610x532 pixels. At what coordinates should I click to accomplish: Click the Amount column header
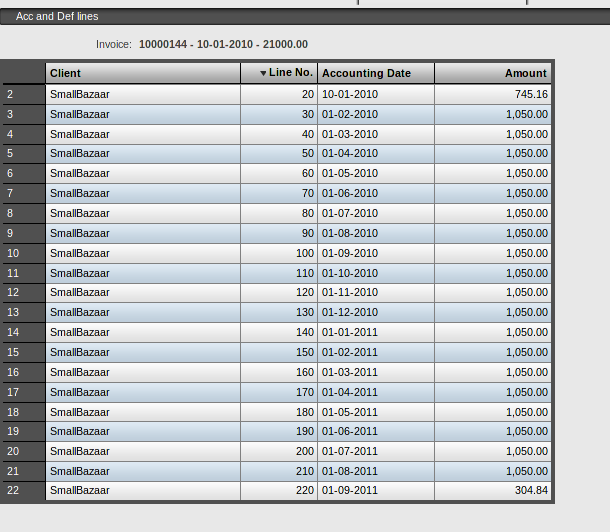click(493, 73)
